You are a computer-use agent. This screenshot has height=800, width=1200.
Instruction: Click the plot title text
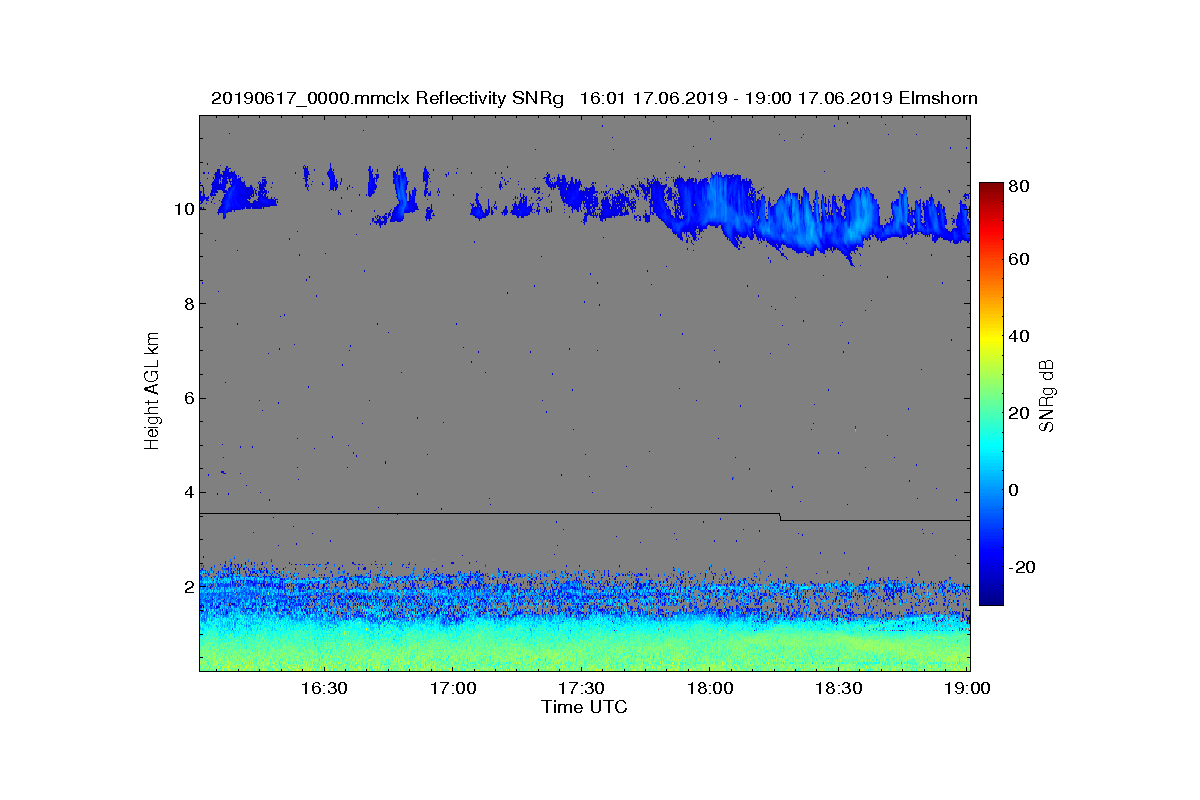click(594, 98)
